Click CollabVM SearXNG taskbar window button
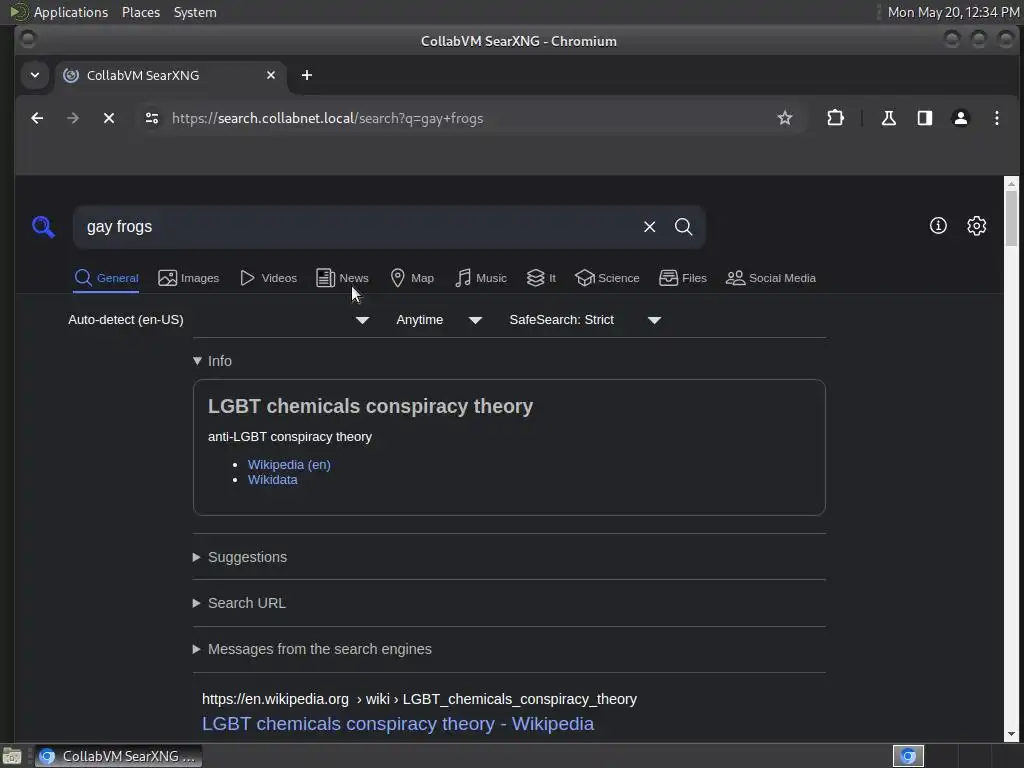Viewport: 1024px width, 768px height. click(x=118, y=756)
